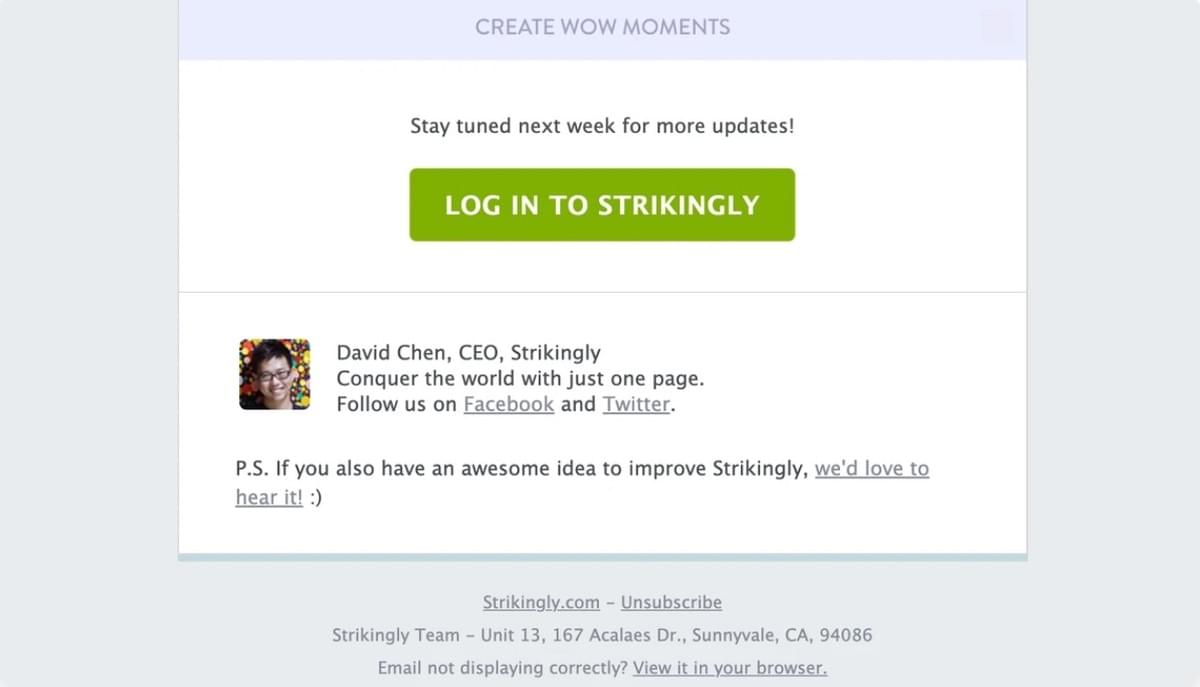
Task: Click David Chen's profile photo
Action: coord(274,374)
